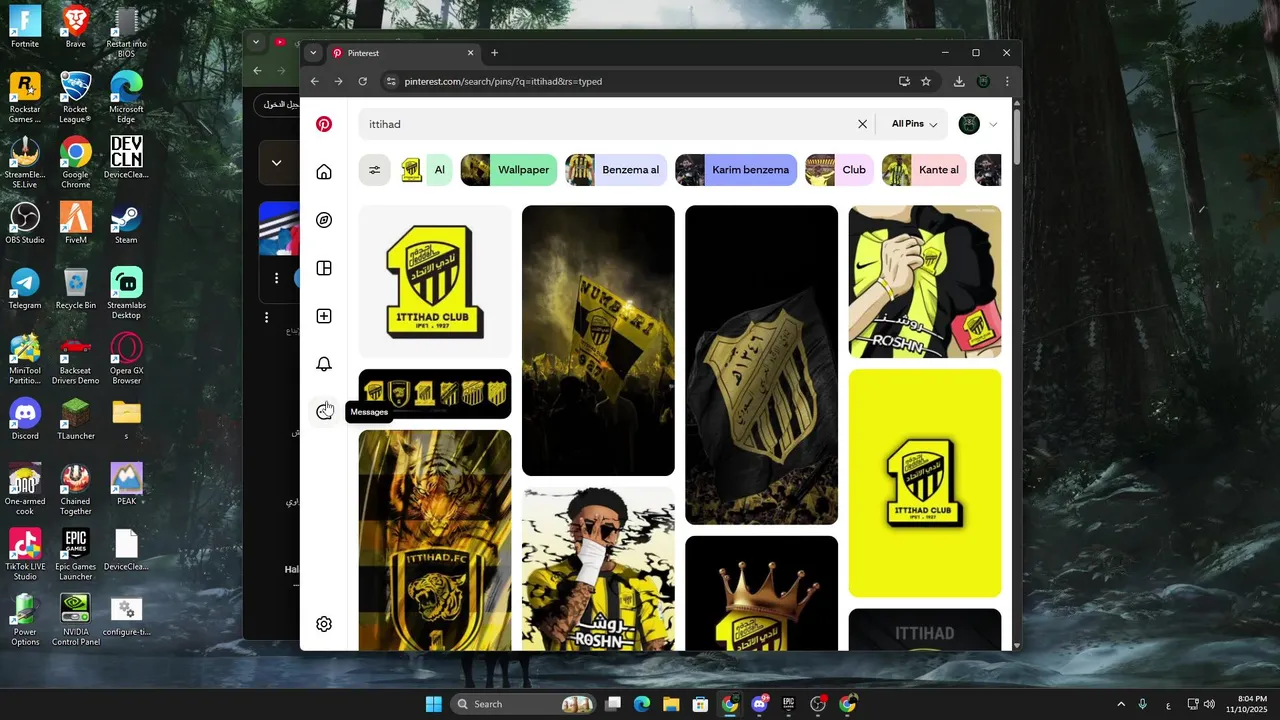Open Discord from the taskbar

[x=759, y=704]
